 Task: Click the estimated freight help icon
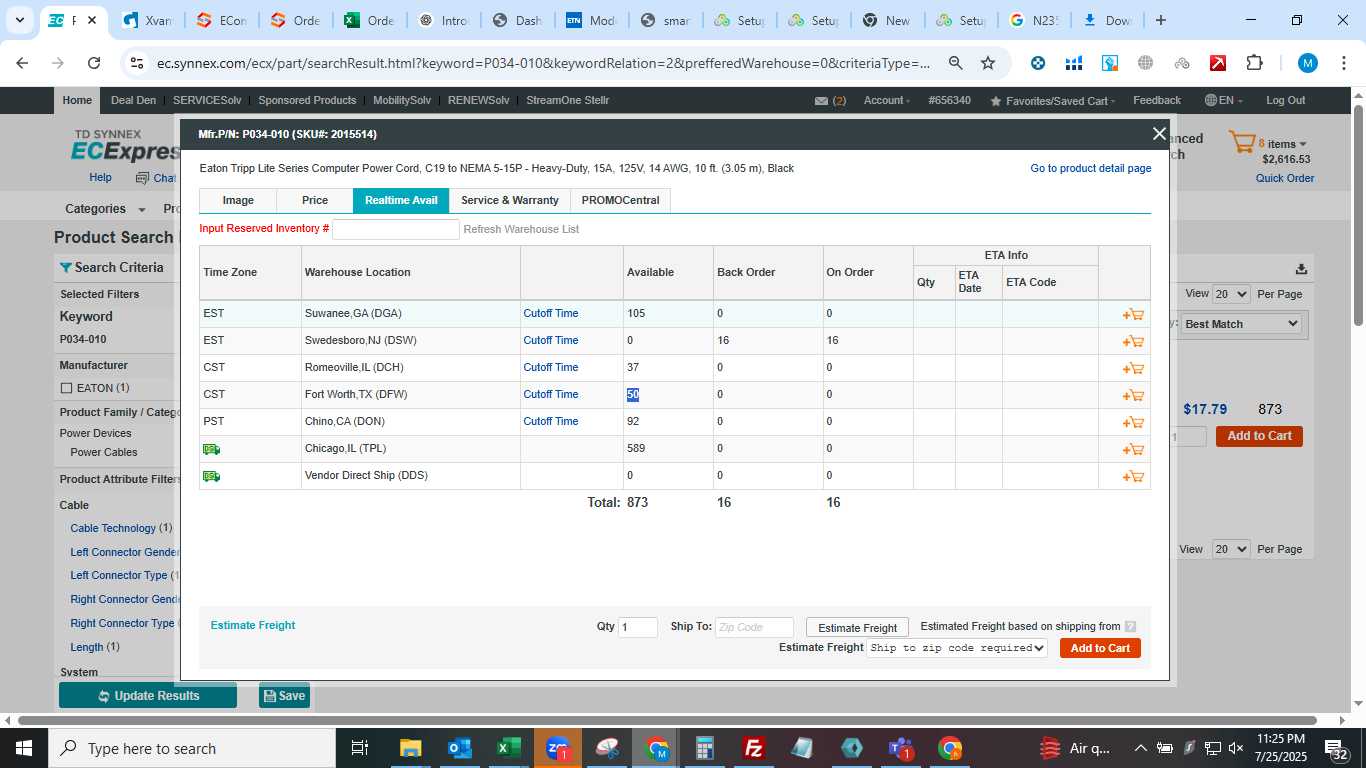coord(1130,627)
